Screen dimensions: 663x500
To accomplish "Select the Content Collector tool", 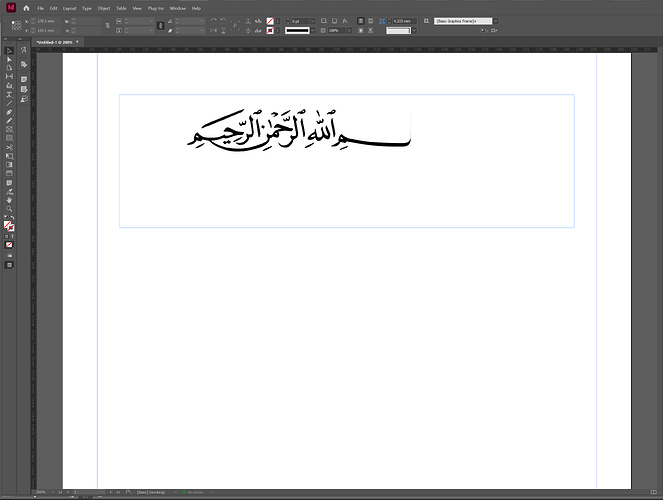I will (x=9, y=85).
